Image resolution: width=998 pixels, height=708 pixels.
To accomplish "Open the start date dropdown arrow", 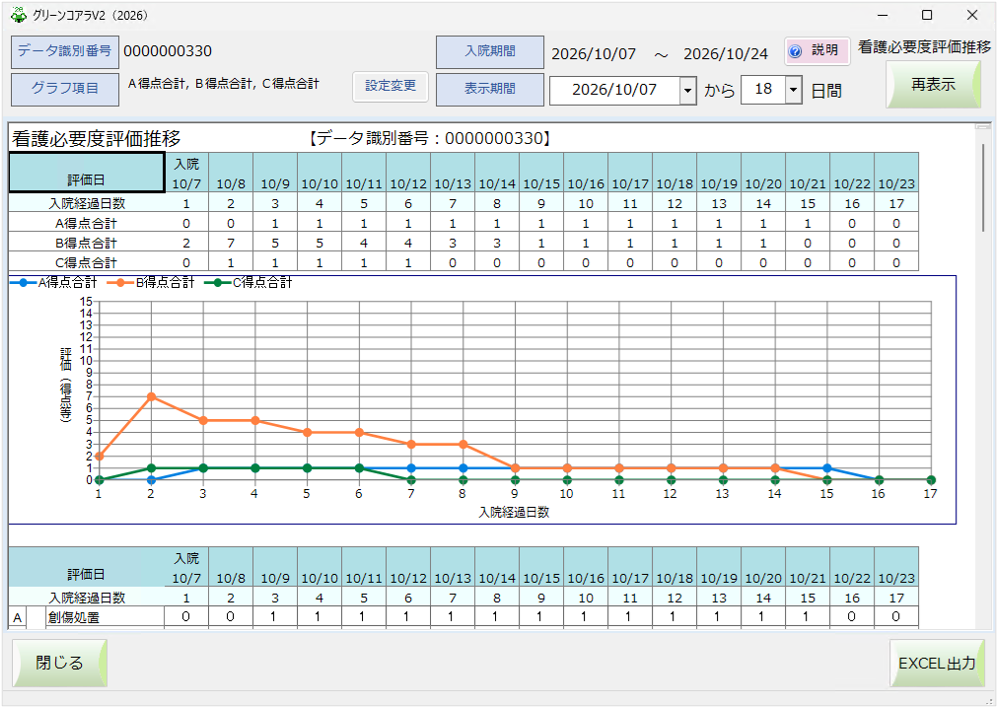I will click(687, 90).
